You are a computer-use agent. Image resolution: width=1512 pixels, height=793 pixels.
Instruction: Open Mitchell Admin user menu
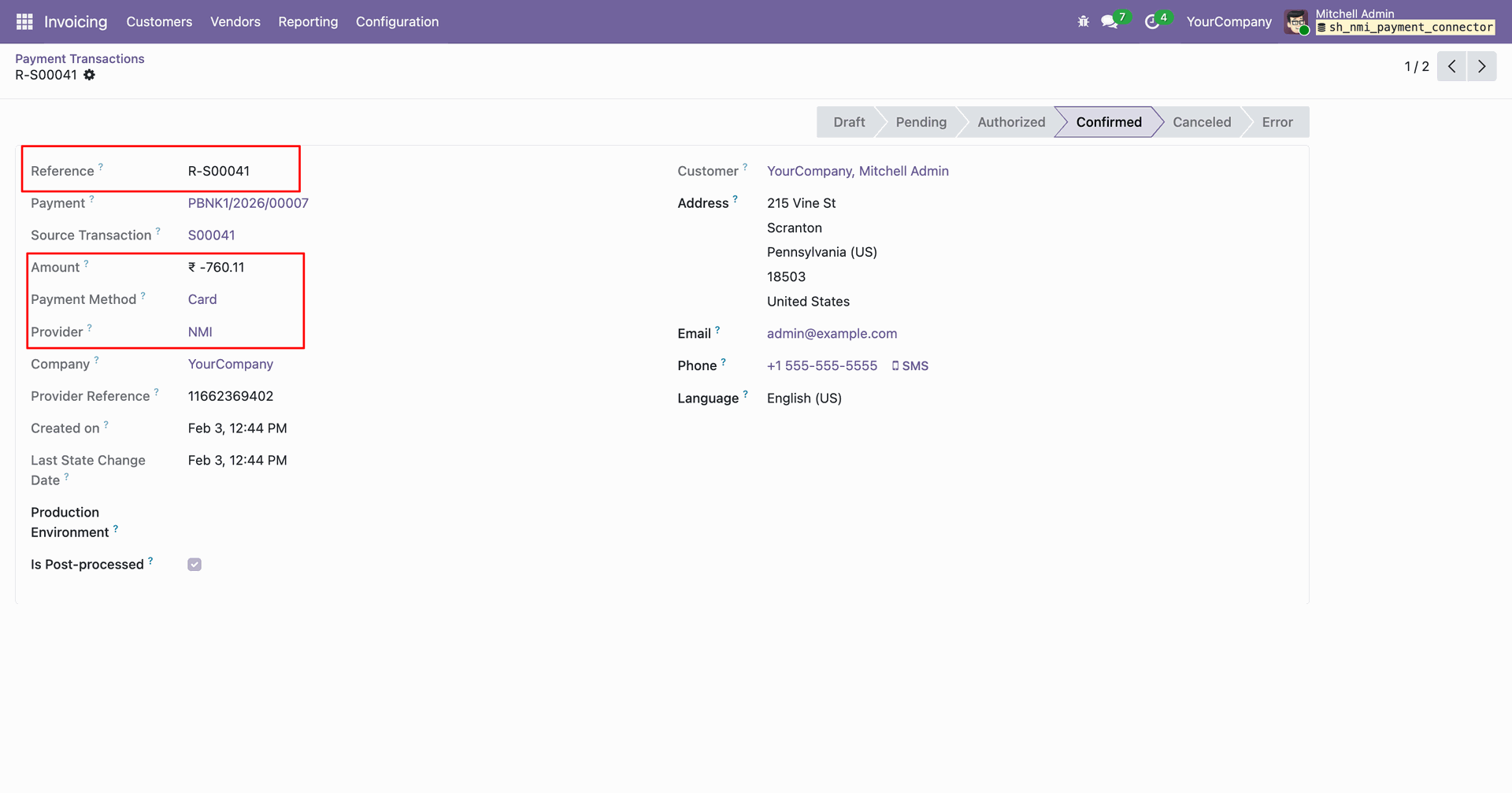click(1390, 21)
